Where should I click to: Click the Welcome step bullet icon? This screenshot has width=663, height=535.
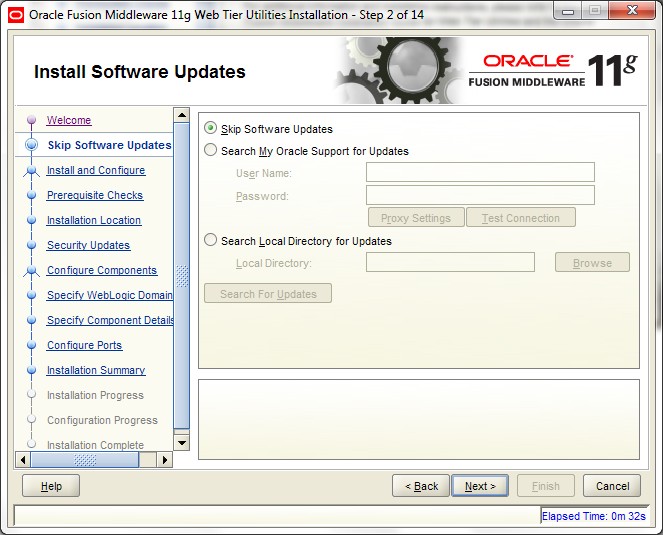point(31,120)
